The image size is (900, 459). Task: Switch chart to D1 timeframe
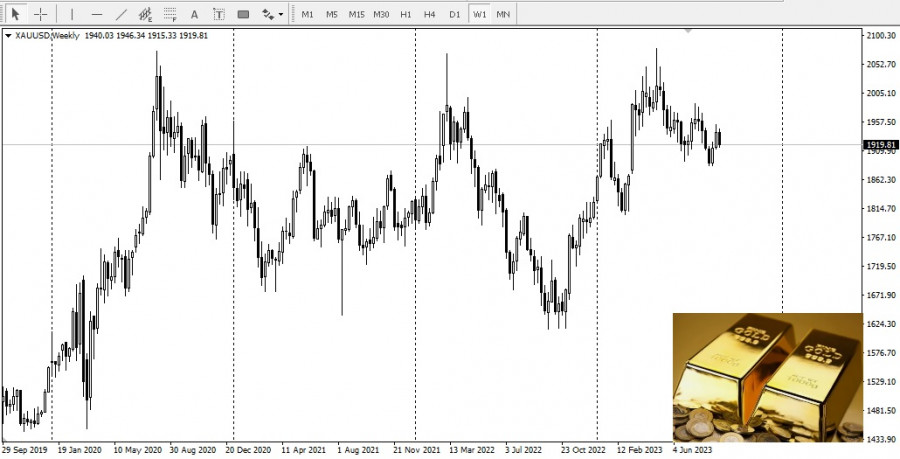455,14
